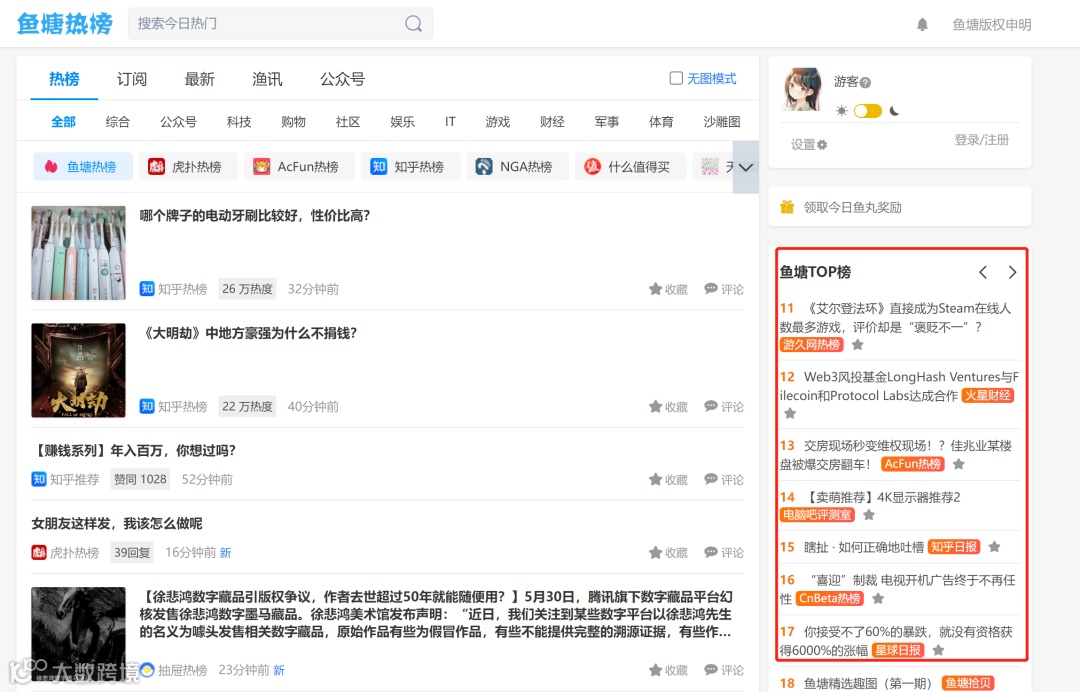
Task: Open the 大明劫 movie poster thumbnail
Action: click(x=79, y=370)
